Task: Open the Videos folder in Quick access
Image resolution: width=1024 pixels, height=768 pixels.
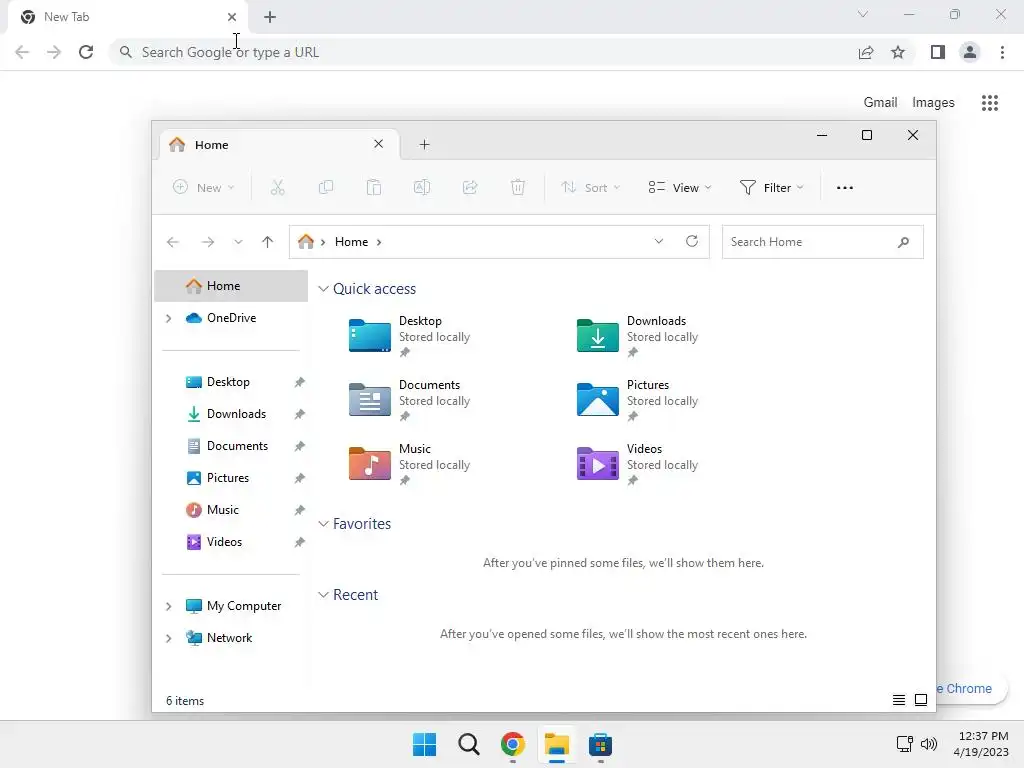Action: 638,464
